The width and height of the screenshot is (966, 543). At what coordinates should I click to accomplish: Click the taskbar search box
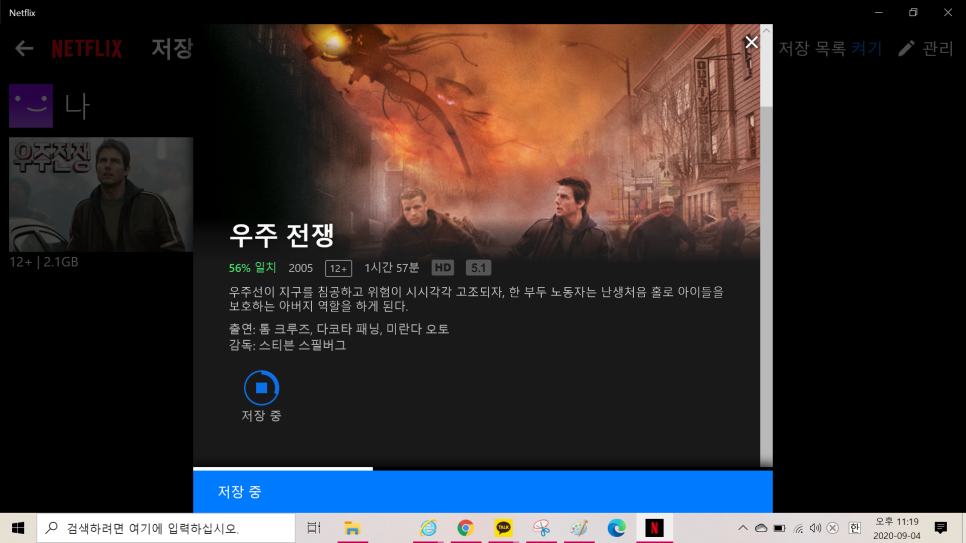166,528
